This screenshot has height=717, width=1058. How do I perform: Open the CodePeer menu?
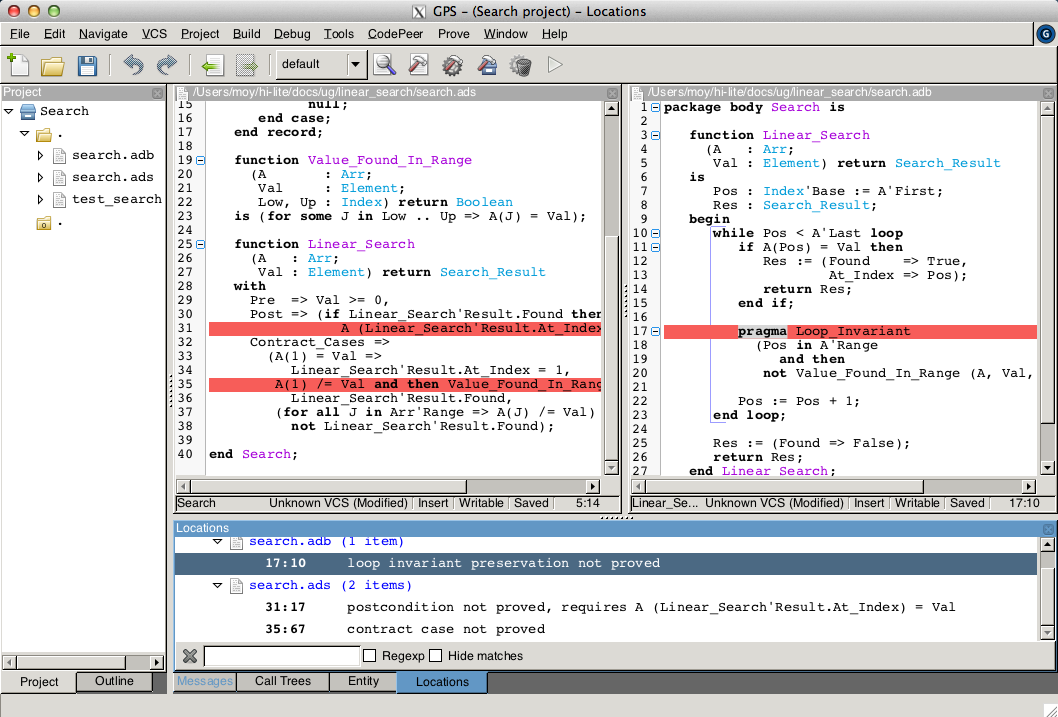tap(395, 34)
